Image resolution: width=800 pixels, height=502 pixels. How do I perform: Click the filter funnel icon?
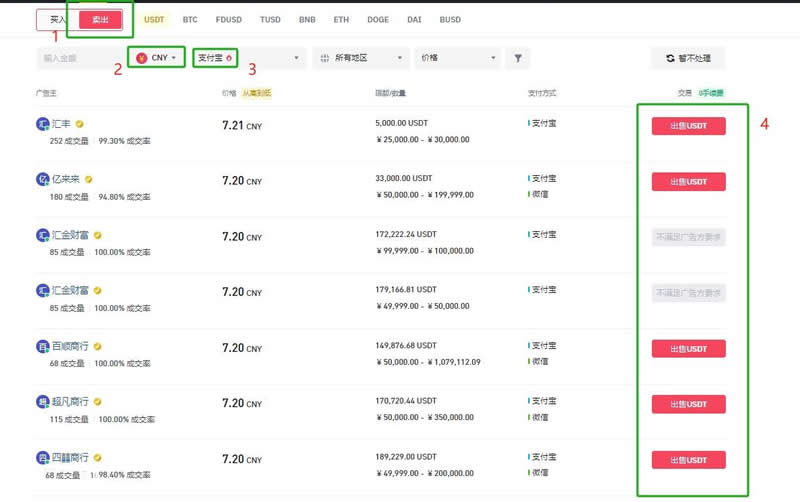[518, 58]
